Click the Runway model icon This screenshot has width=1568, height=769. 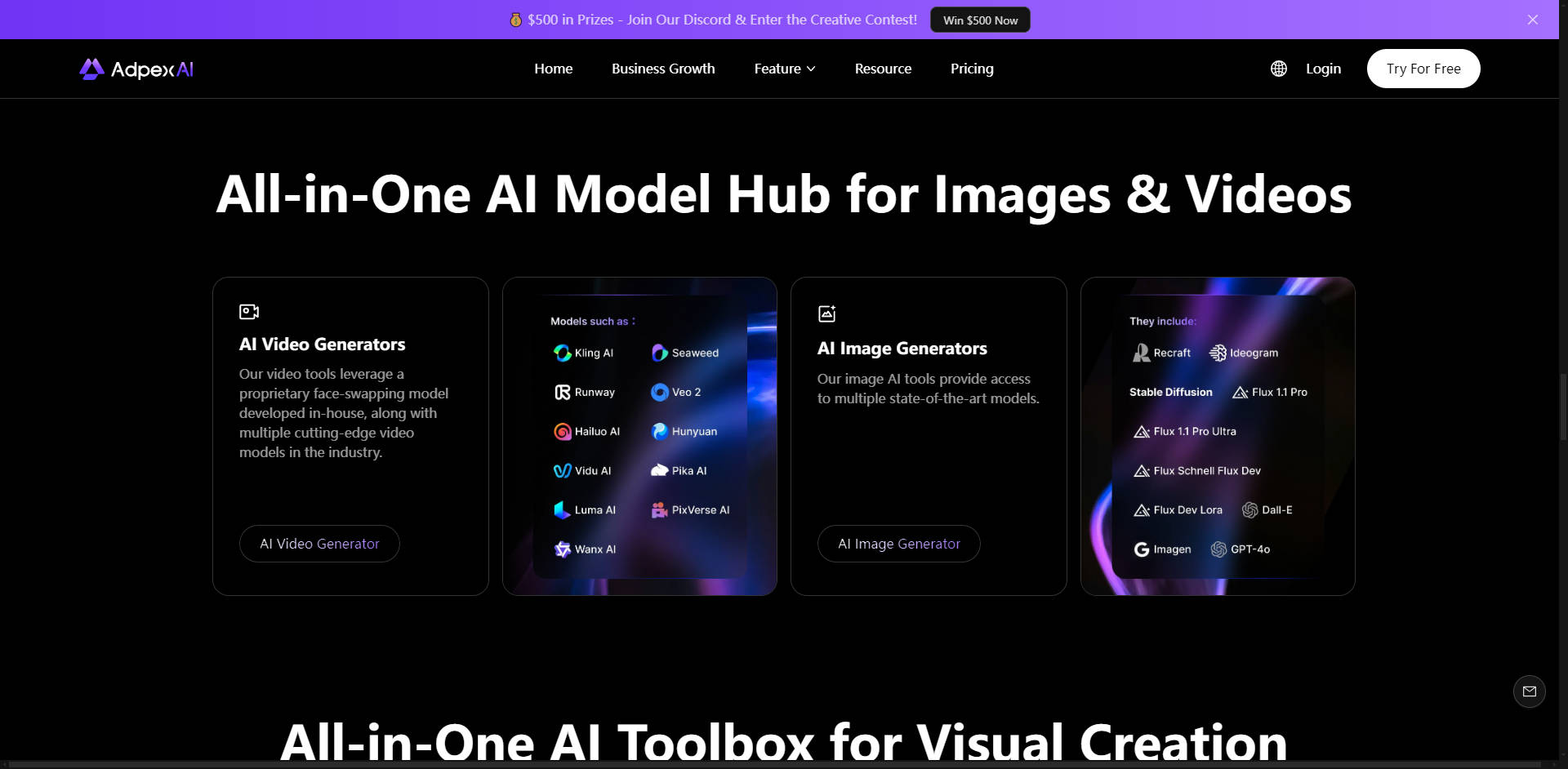563,393
